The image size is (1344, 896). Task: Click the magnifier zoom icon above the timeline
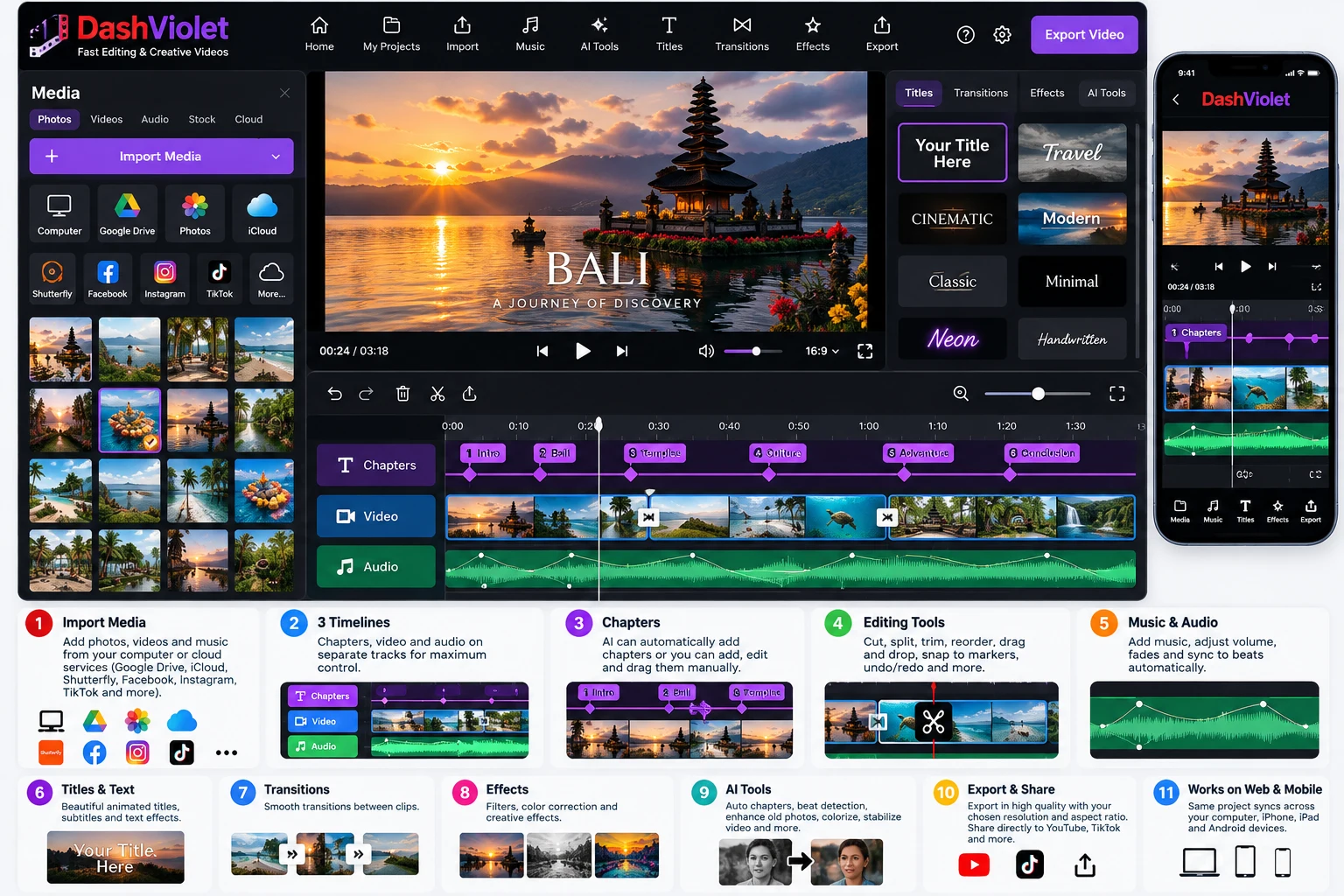click(x=961, y=394)
